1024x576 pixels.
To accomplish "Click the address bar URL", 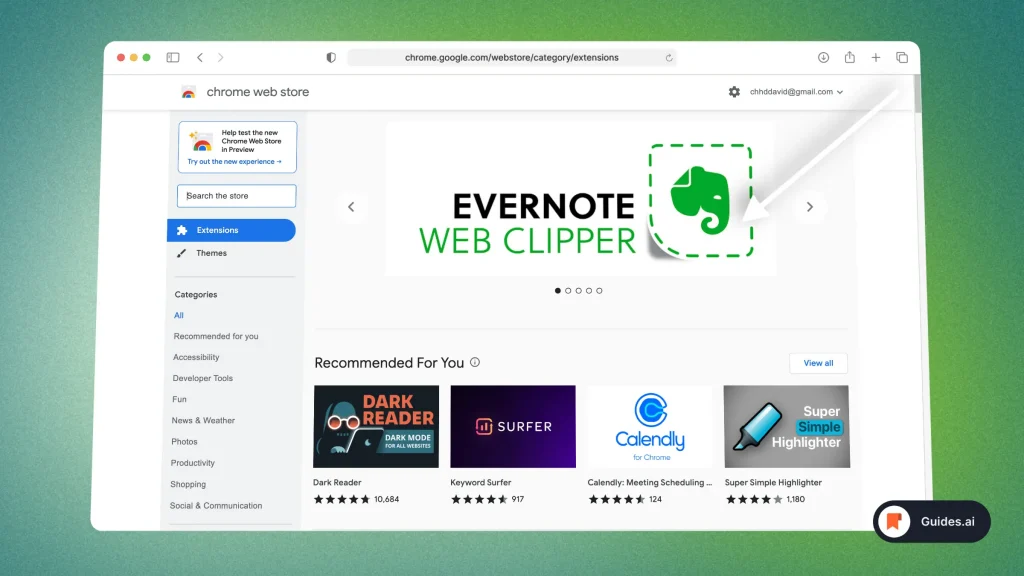I will (511, 57).
